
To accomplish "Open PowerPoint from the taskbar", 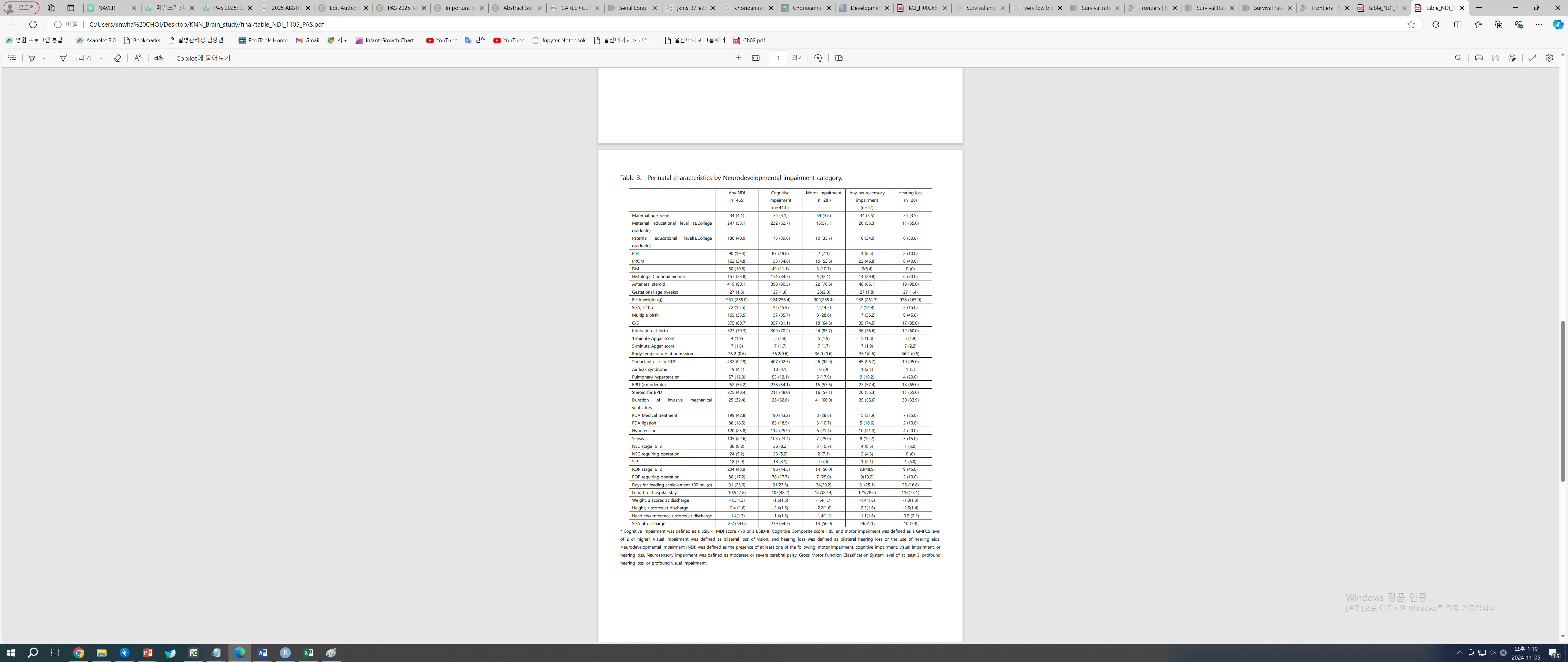I will point(147,652).
